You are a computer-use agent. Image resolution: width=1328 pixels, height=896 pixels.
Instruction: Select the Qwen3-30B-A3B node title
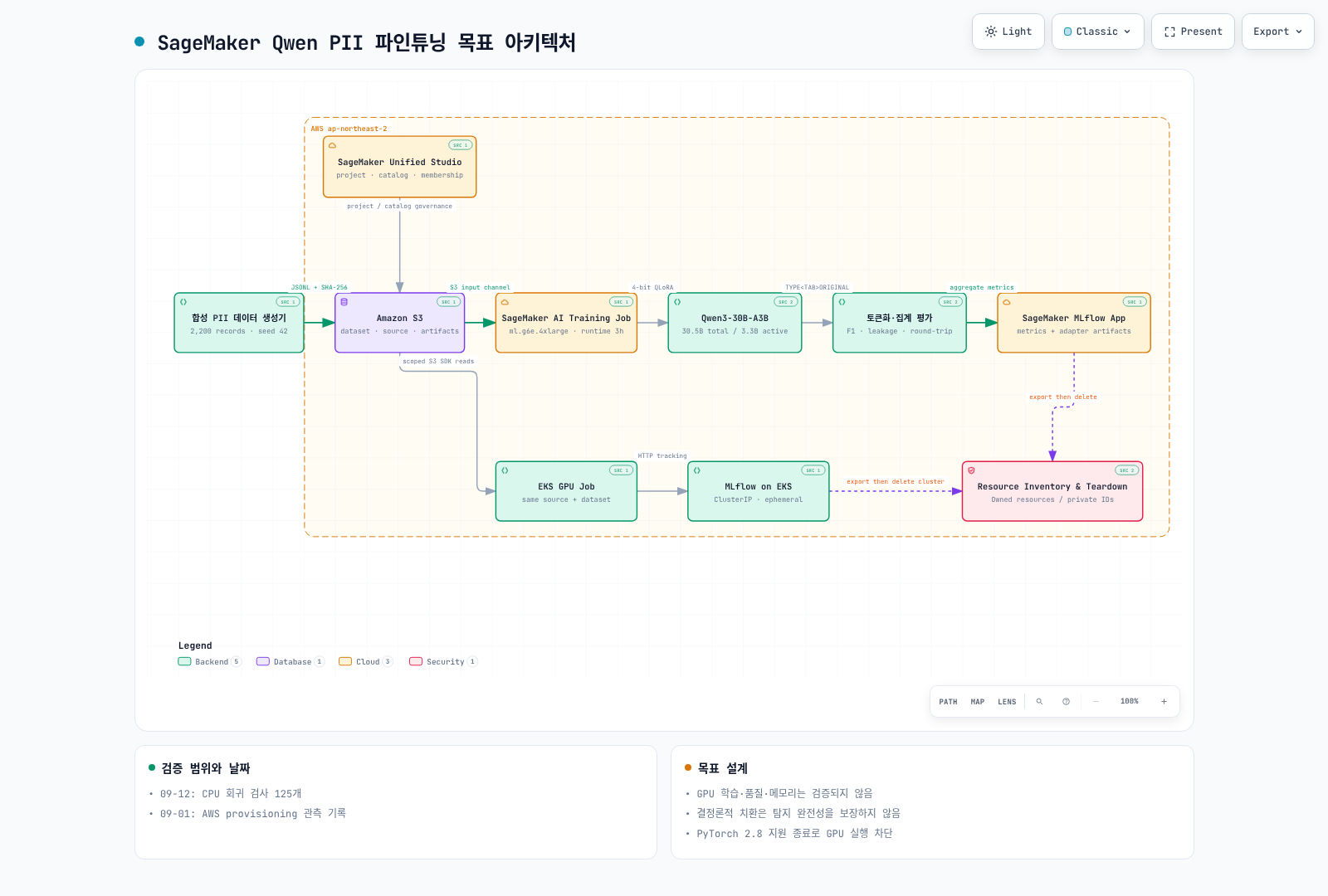click(x=735, y=319)
